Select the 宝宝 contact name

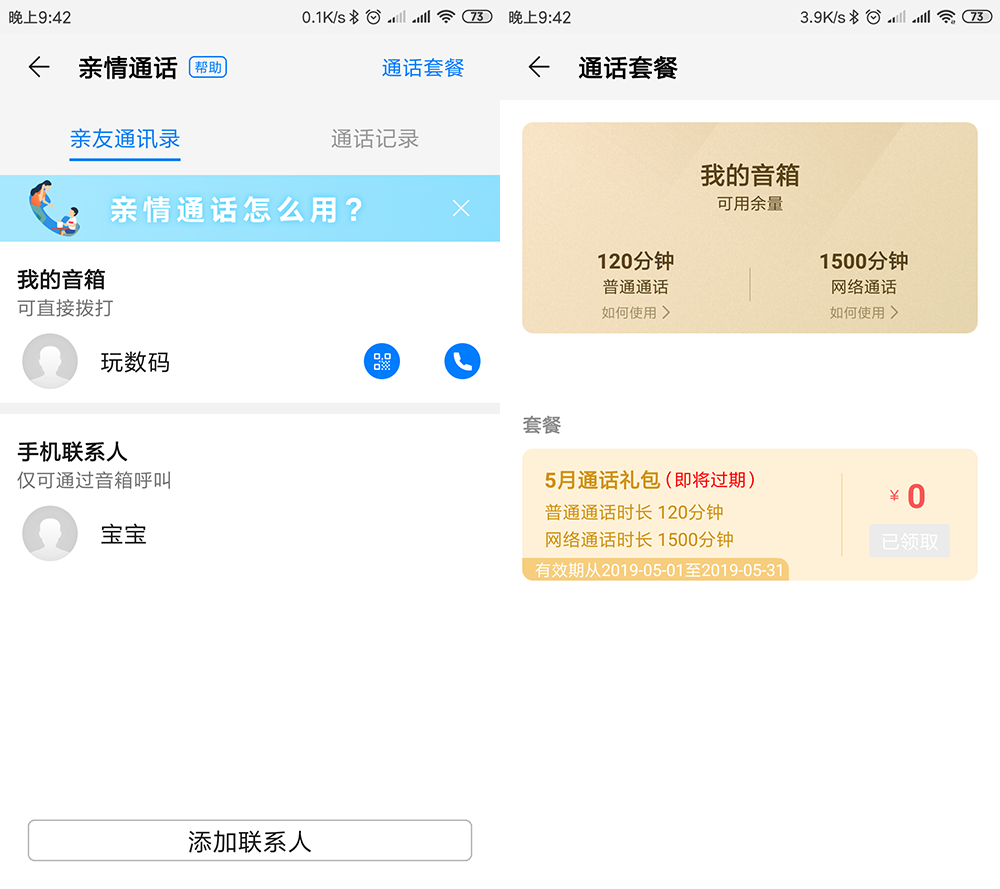124,534
